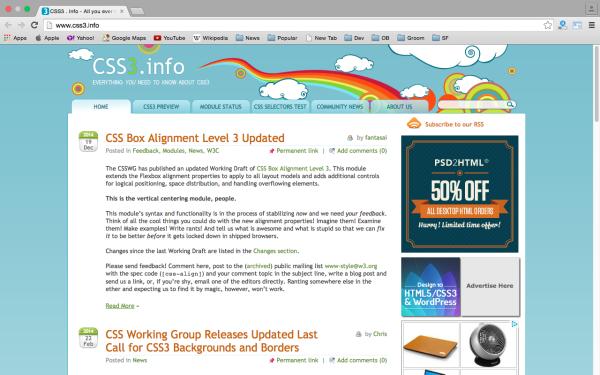Click the W3C category link
This screenshot has width=600, height=375.
tap(213, 150)
